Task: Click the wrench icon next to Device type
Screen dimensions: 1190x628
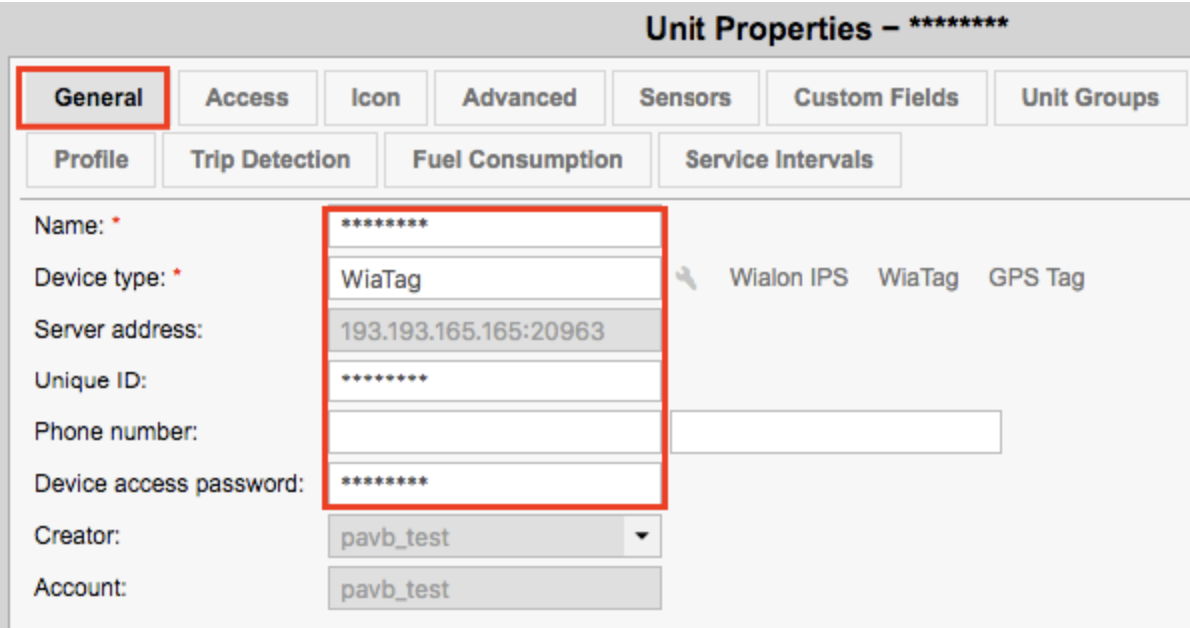Action: pos(685,279)
